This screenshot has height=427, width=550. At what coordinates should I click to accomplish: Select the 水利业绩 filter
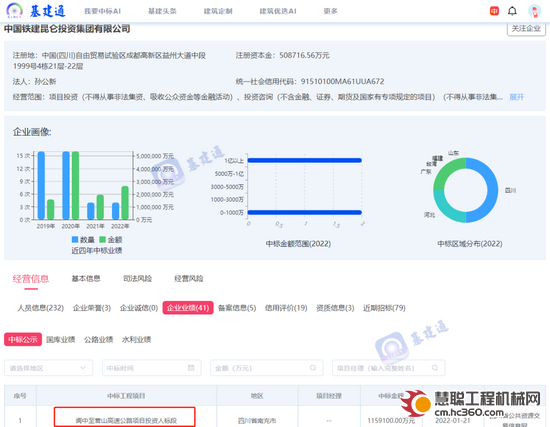coord(136,339)
